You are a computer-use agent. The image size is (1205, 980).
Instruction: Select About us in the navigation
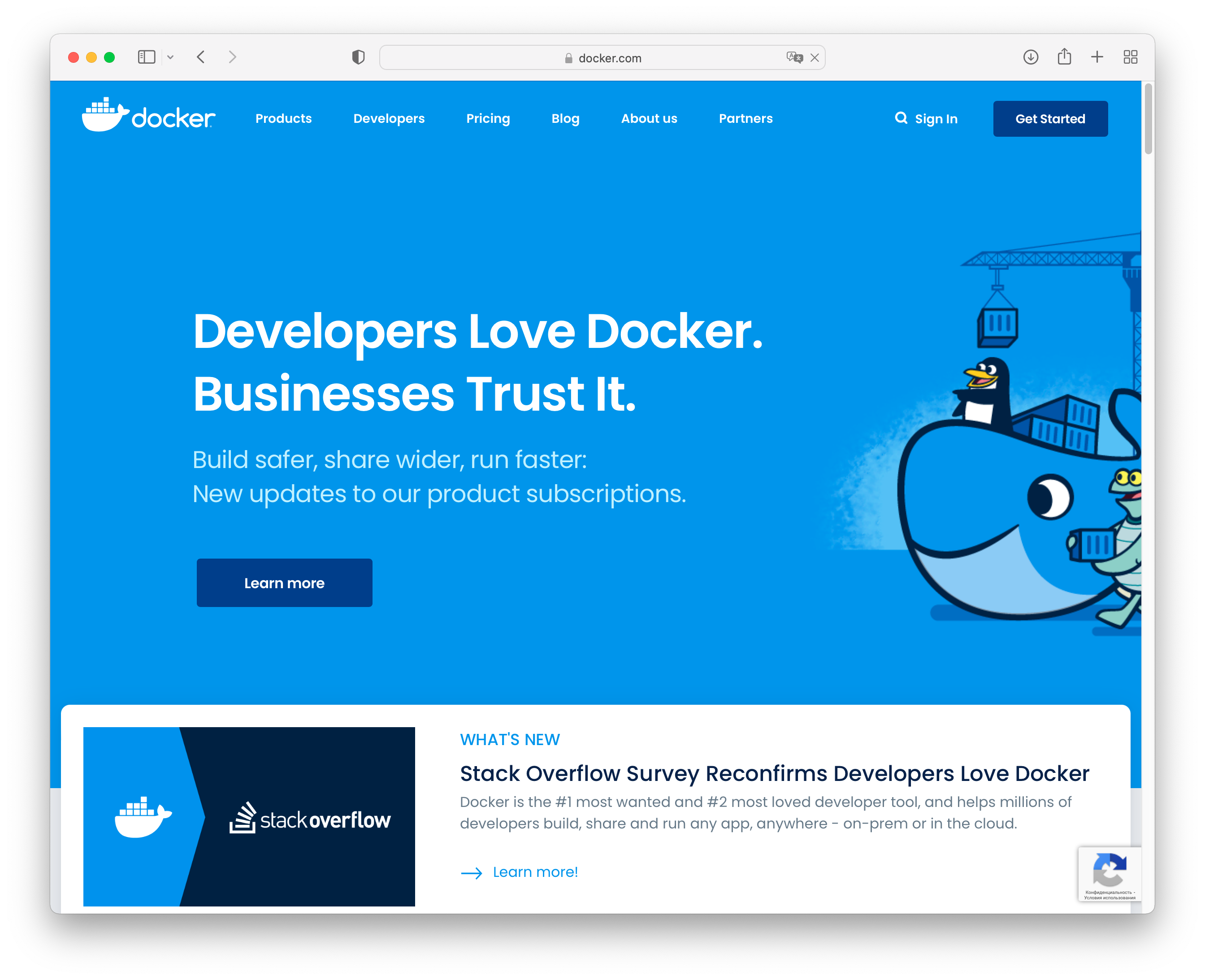pos(649,118)
